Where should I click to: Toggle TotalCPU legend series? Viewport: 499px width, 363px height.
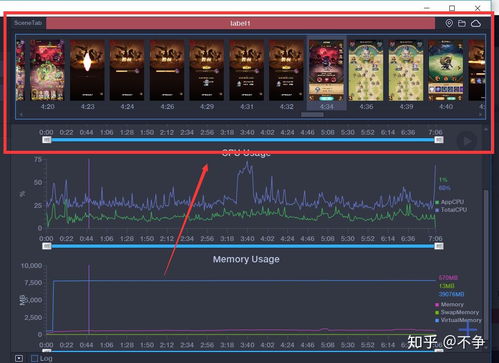coord(451,210)
